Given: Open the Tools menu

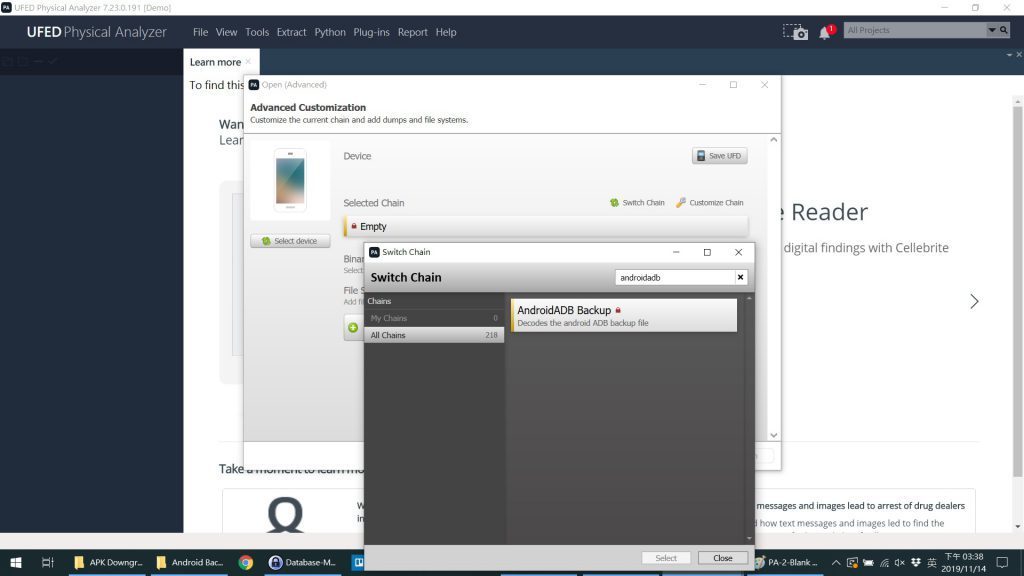Looking at the screenshot, I should point(257,32).
